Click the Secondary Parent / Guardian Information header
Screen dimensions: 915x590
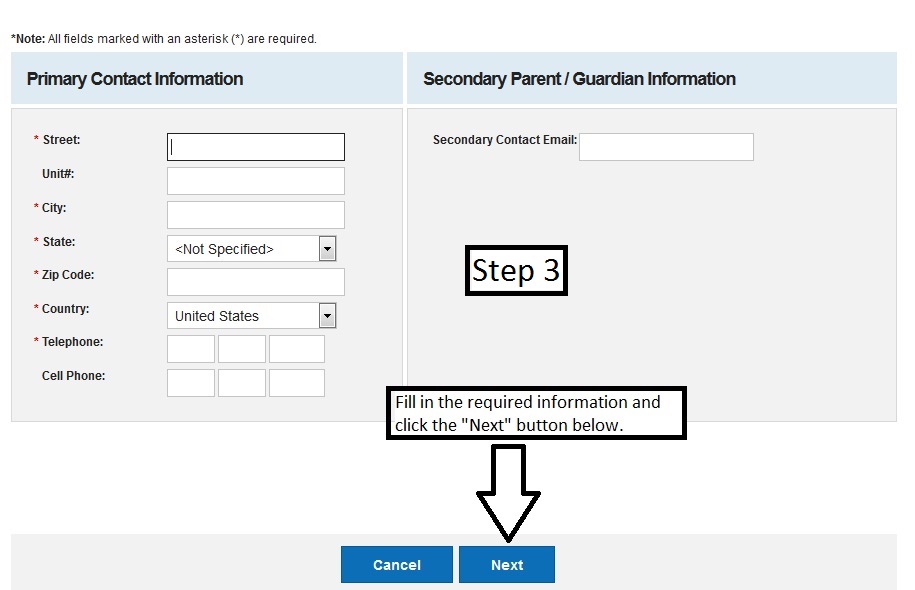tap(579, 79)
